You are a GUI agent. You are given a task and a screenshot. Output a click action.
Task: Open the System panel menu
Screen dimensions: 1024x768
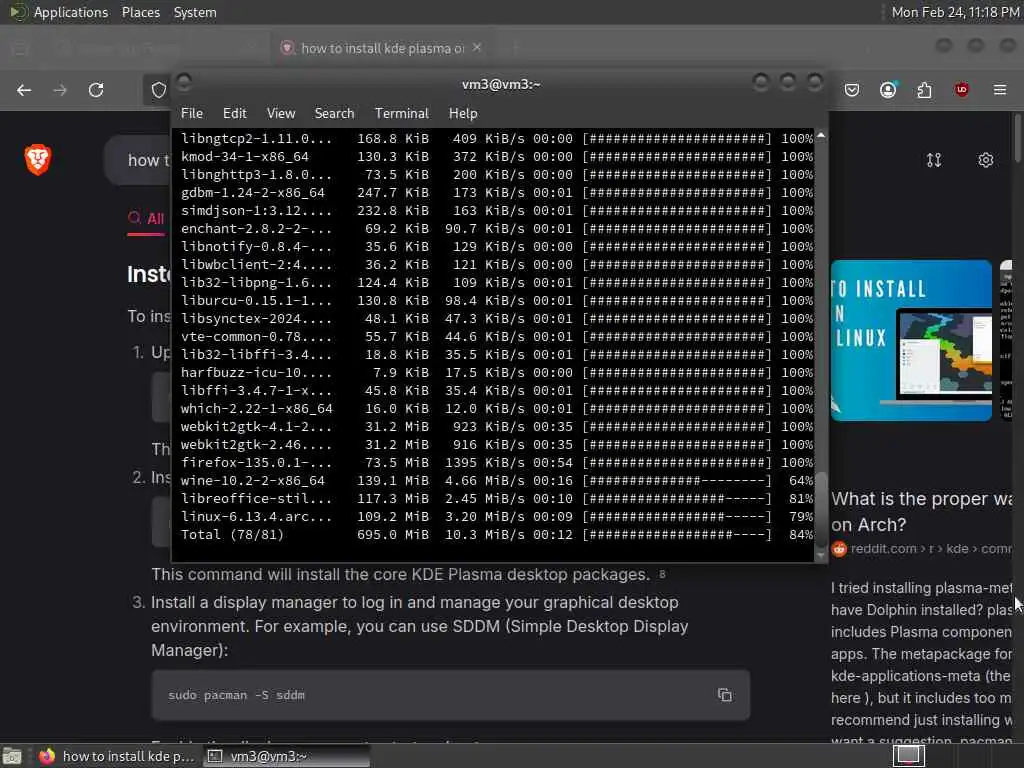tap(195, 12)
